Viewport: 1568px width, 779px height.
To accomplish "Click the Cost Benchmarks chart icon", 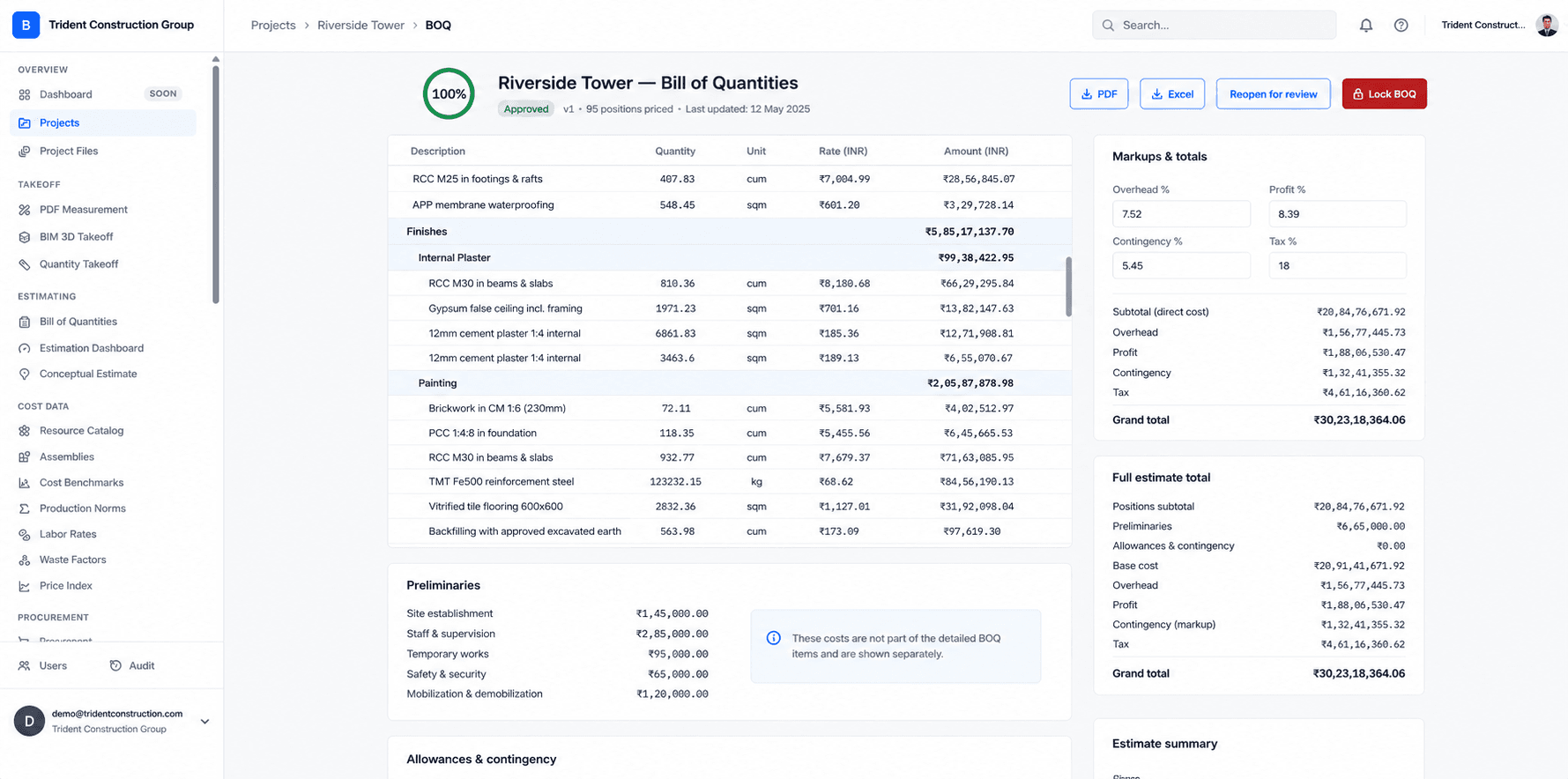I will [x=25, y=483].
